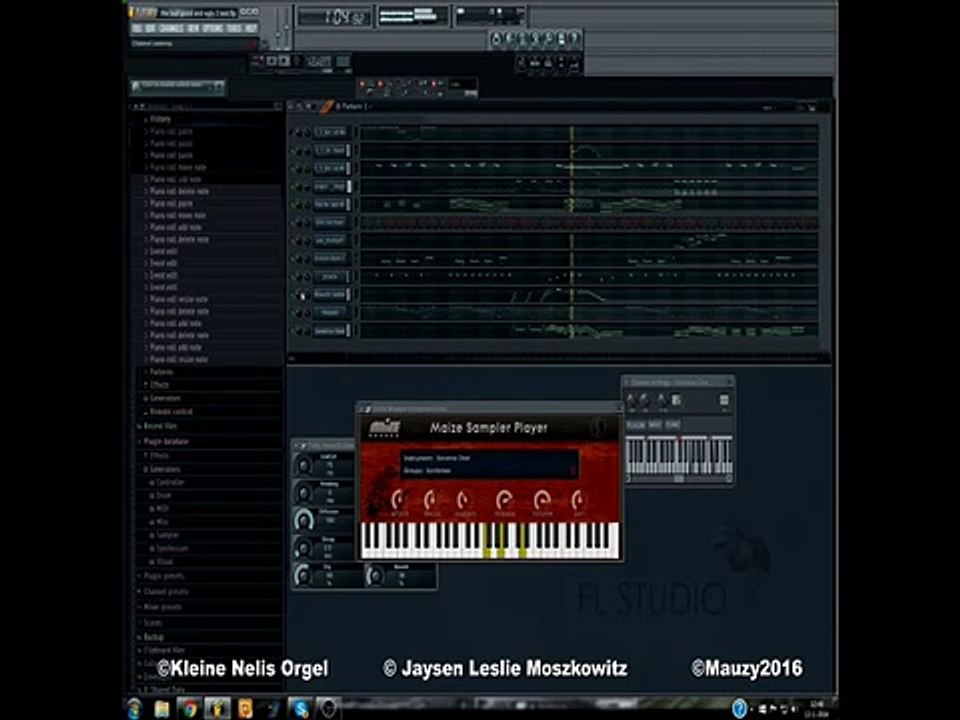This screenshot has height=720, width=960.
Task: Click the Maize Sampler Player keyboard
Action: pos(490,540)
